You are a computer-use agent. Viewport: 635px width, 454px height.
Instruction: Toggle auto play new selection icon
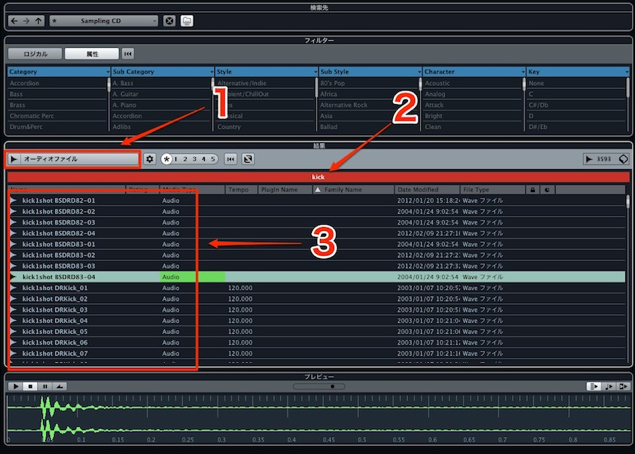594,386
